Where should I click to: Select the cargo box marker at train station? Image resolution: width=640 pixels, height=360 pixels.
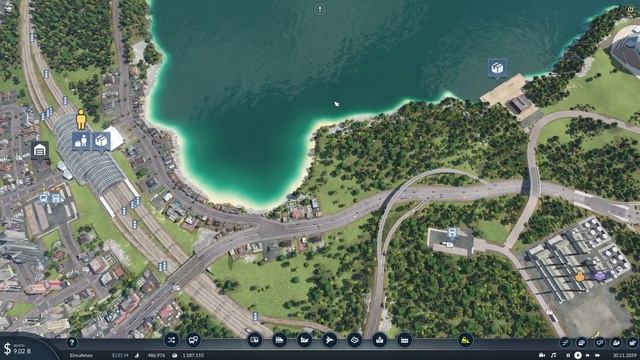point(101,141)
